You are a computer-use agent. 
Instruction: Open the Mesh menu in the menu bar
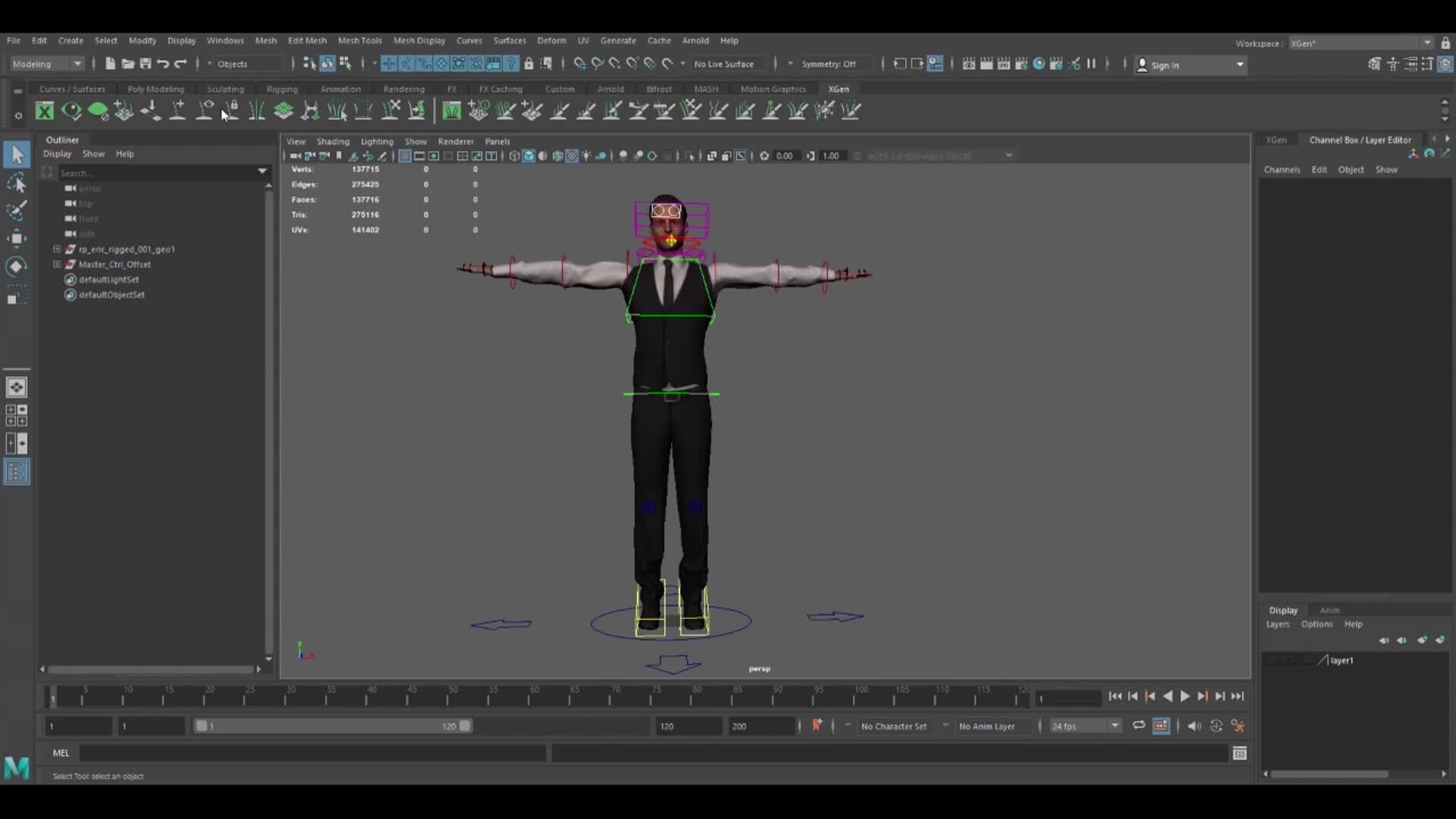266,40
